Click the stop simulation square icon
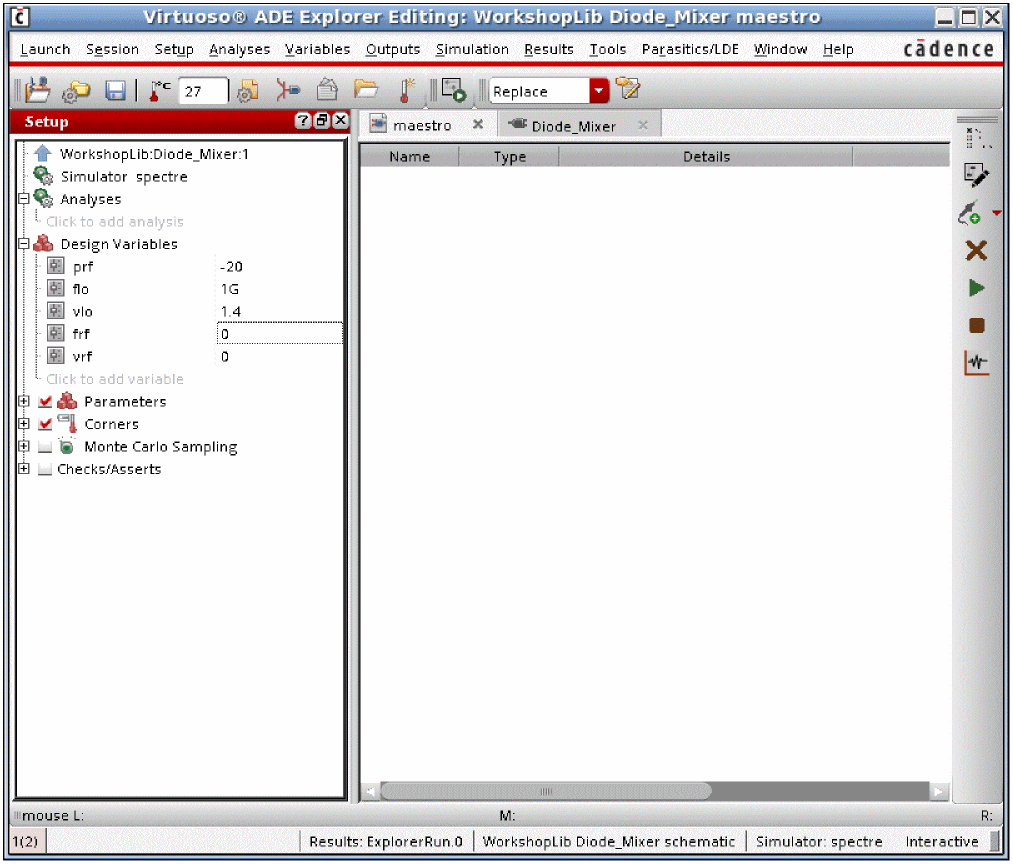This screenshot has width=1013, height=864. point(976,326)
